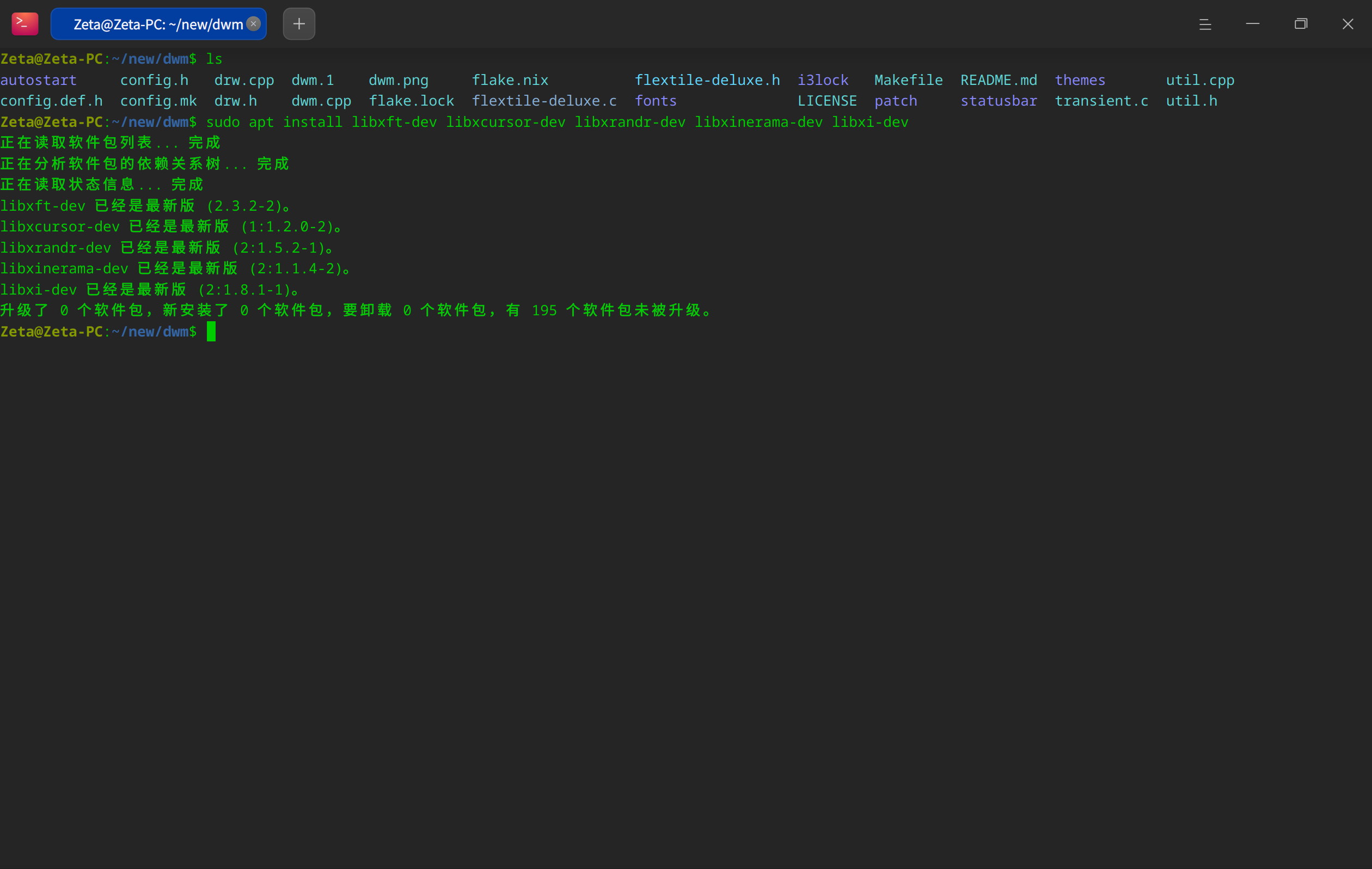Click the fonts directory name
The width and height of the screenshot is (1372, 869).
pos(656,101)
